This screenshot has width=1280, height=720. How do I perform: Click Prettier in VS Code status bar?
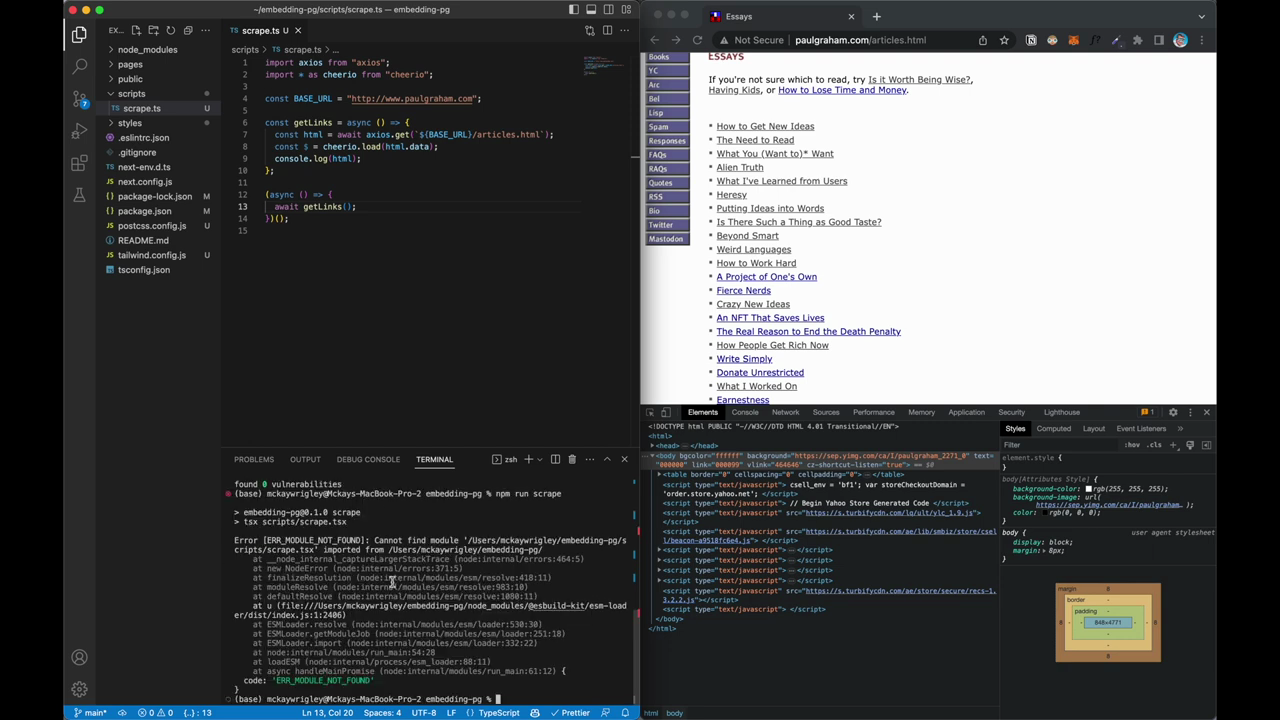[x=570, y=713]
